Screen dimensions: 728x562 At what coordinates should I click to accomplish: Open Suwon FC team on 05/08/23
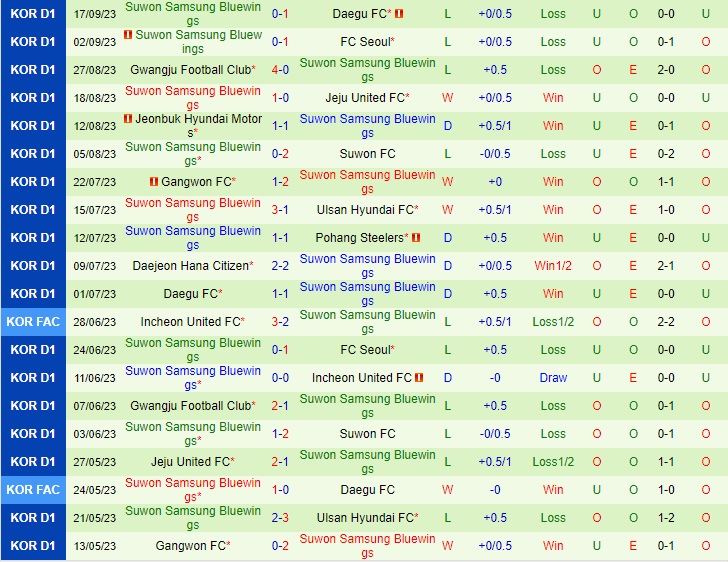(367, 154)
